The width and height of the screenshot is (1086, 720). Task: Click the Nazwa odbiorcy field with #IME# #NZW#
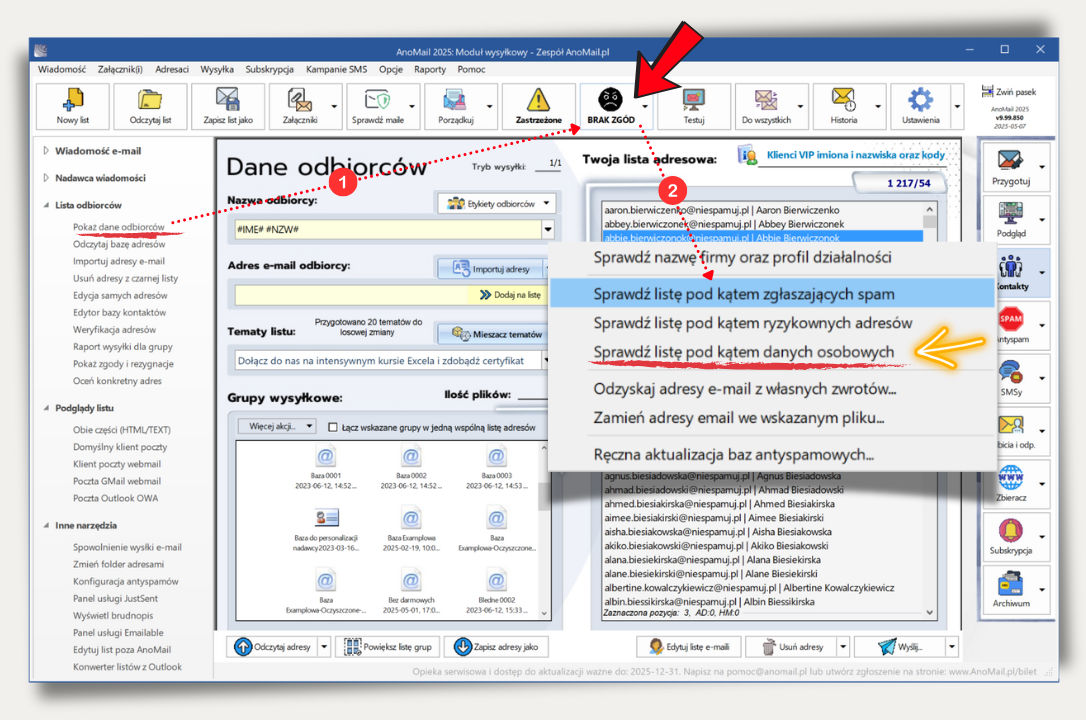pyautogui.click(x=389, y=229)
